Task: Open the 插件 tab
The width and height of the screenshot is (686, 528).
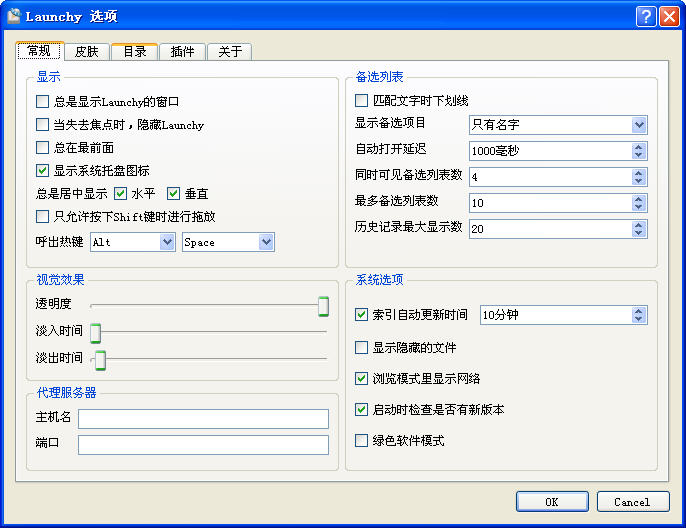Action: (x=182, y=52)
